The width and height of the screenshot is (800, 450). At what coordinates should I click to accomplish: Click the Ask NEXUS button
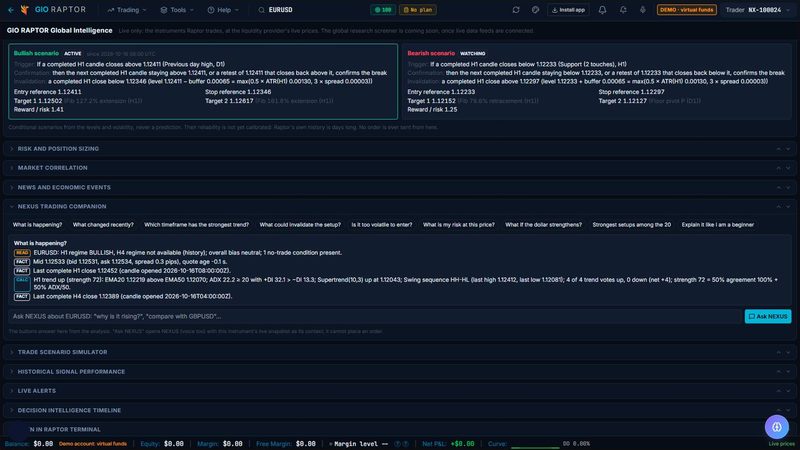(768, 316)
